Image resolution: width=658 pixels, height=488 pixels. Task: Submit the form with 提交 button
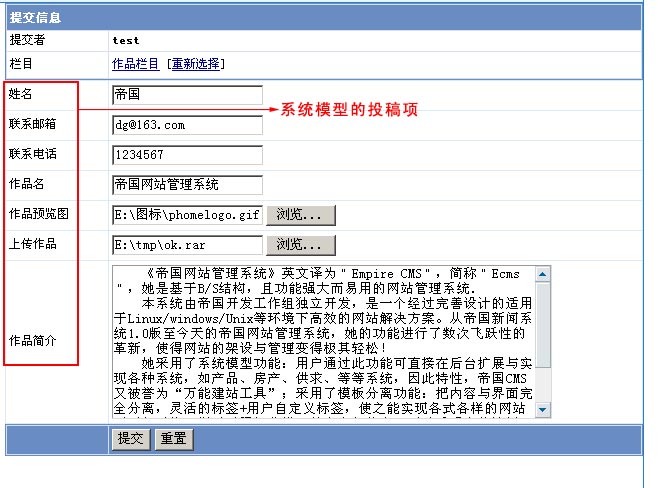point(130,439)
